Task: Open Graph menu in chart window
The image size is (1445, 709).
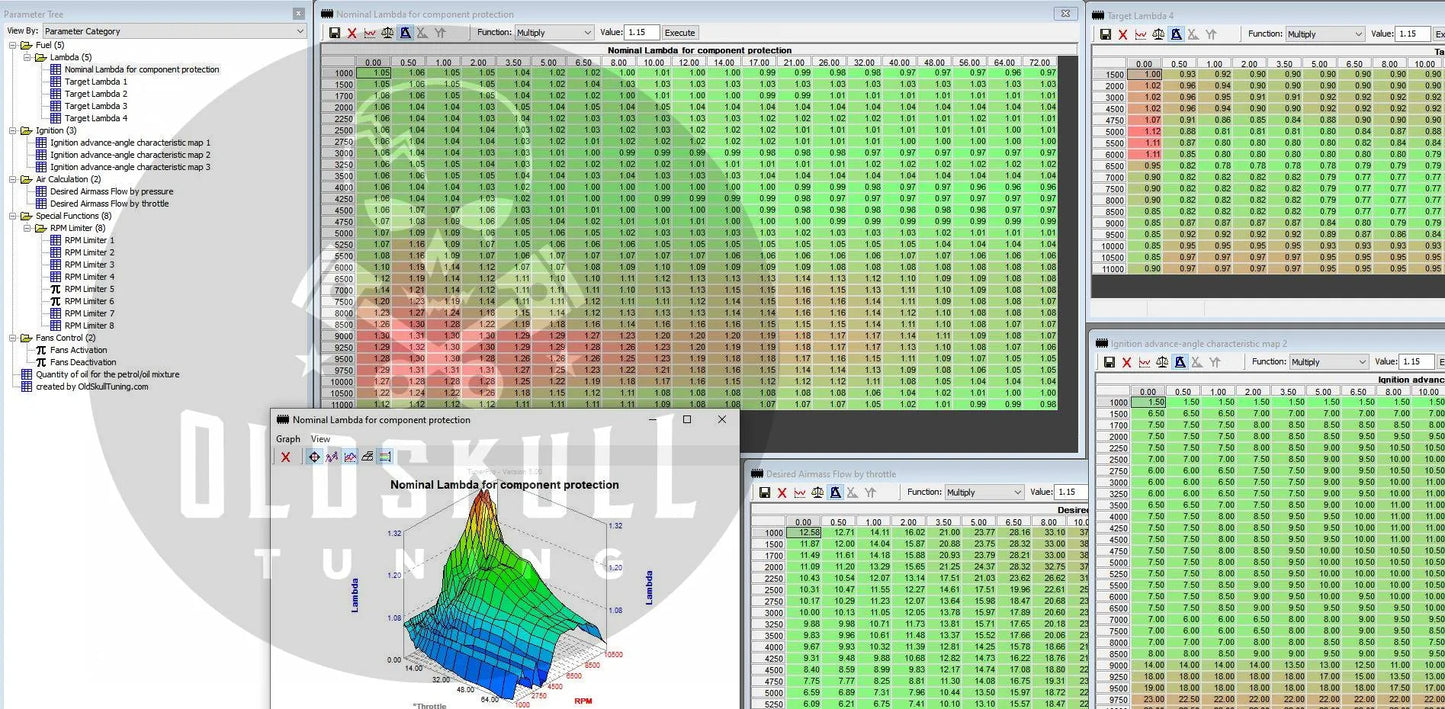Action: pyautogui.click(x=288, y=439)
